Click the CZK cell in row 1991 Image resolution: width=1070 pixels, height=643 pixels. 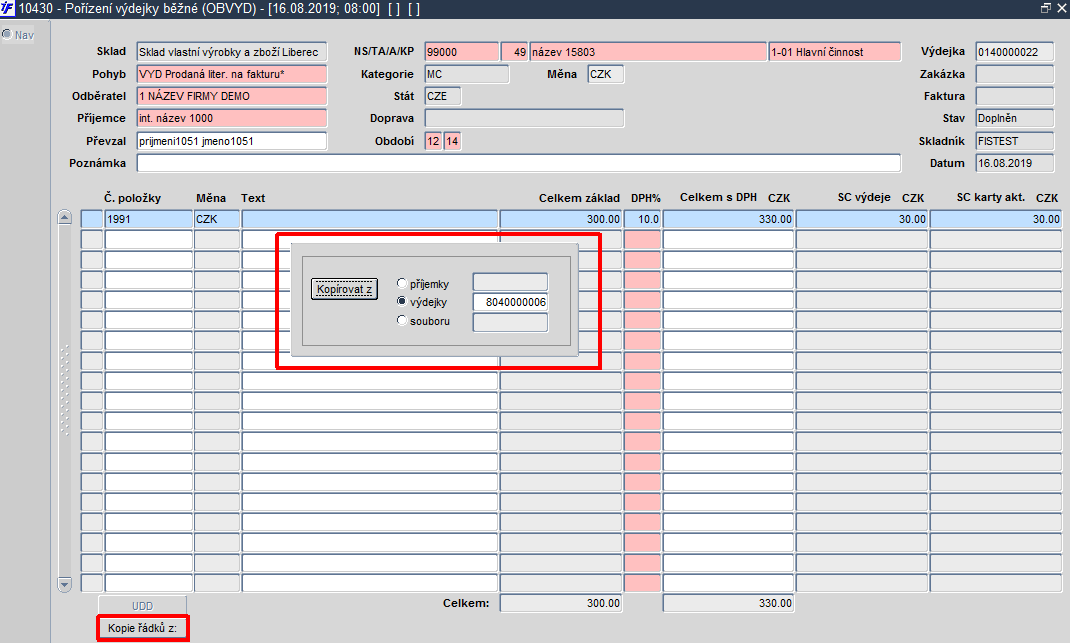point(217,219)
